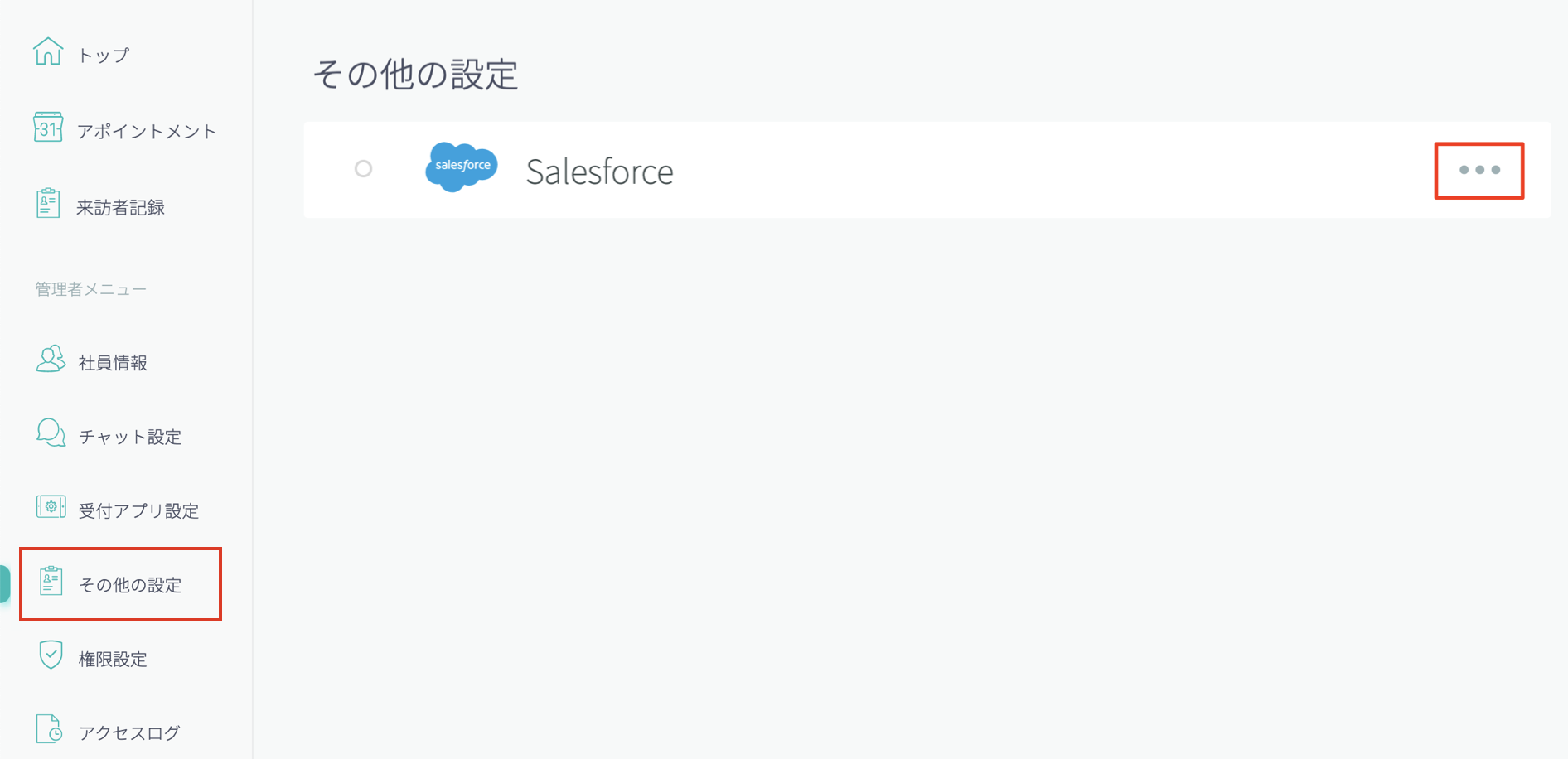Click the people icon for 社員情報

tap(51, 360)
